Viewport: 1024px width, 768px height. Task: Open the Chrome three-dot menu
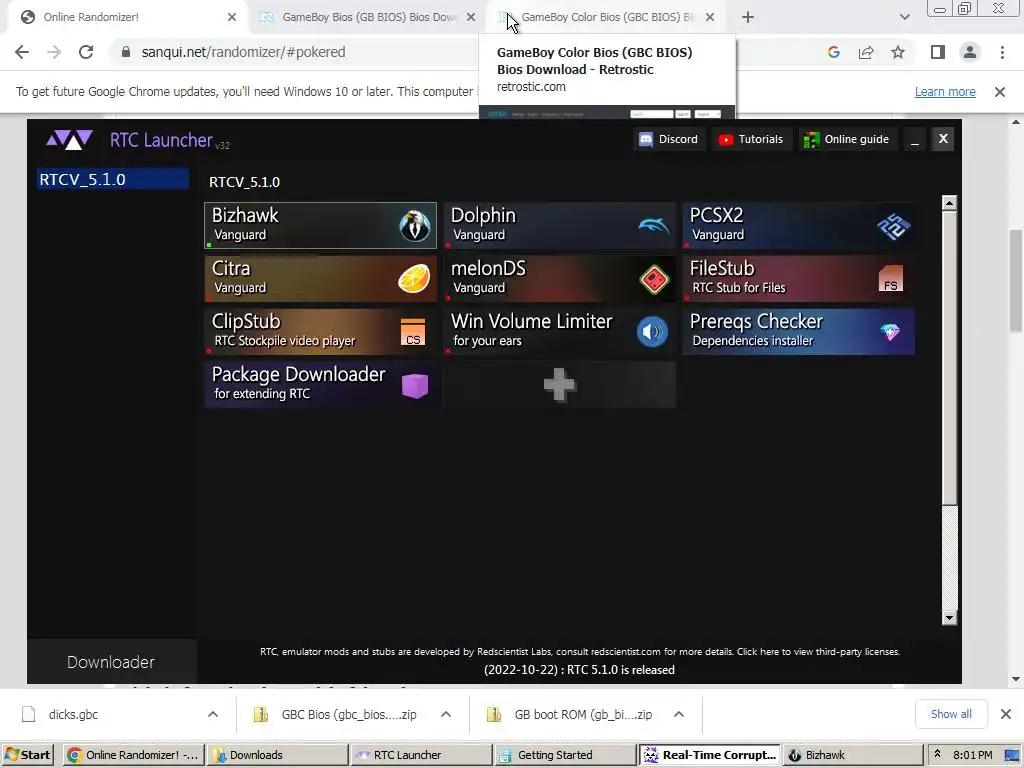pyautogui.click(x=1002, y=52)
